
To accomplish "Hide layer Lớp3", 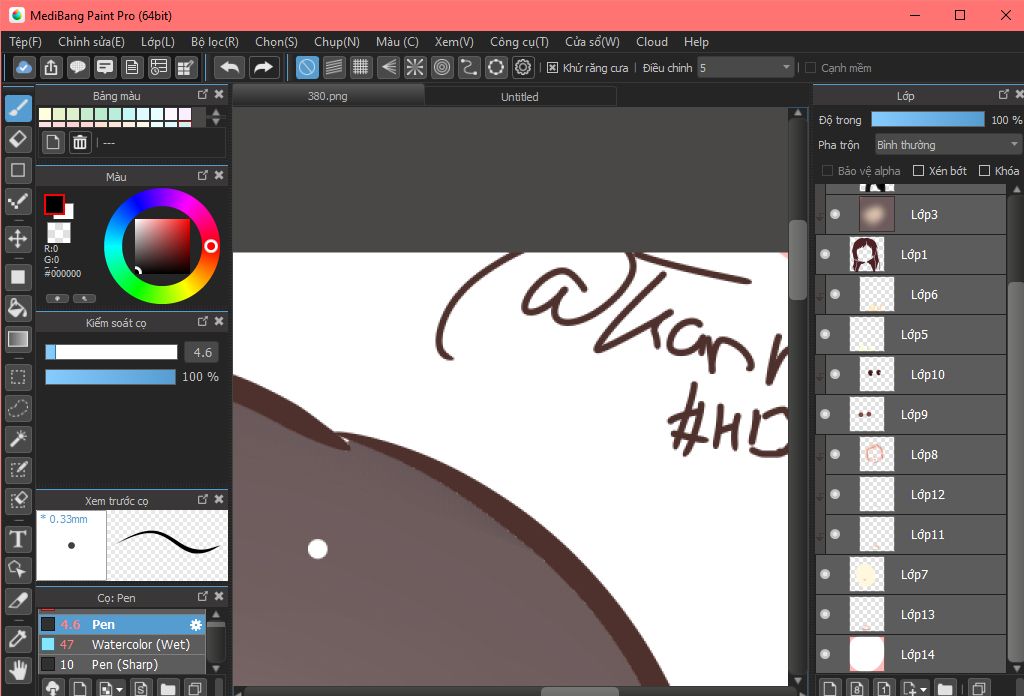I will pos(835,214).
